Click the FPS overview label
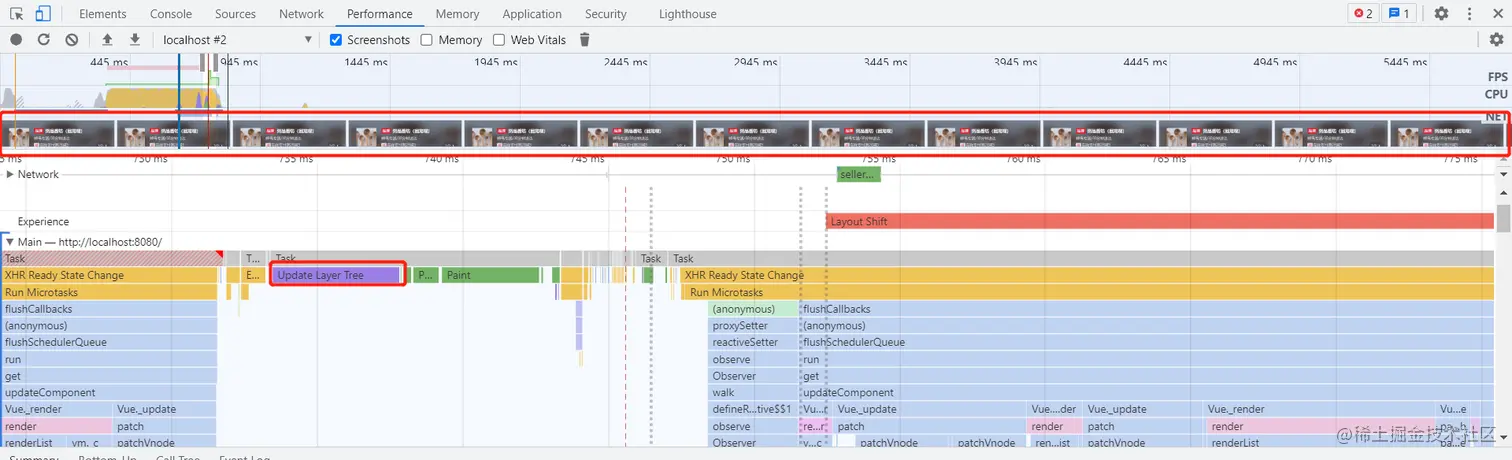This screenshot has height=460, width=1512. pyautogui.click(x=1497, y=77)
